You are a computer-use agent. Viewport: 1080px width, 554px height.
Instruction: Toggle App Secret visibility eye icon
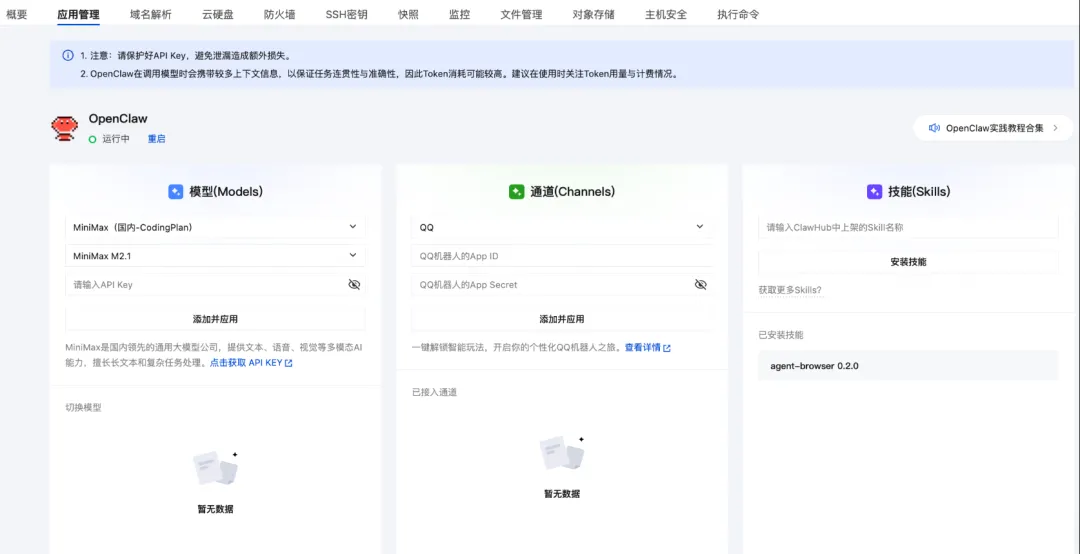point(700,285)
